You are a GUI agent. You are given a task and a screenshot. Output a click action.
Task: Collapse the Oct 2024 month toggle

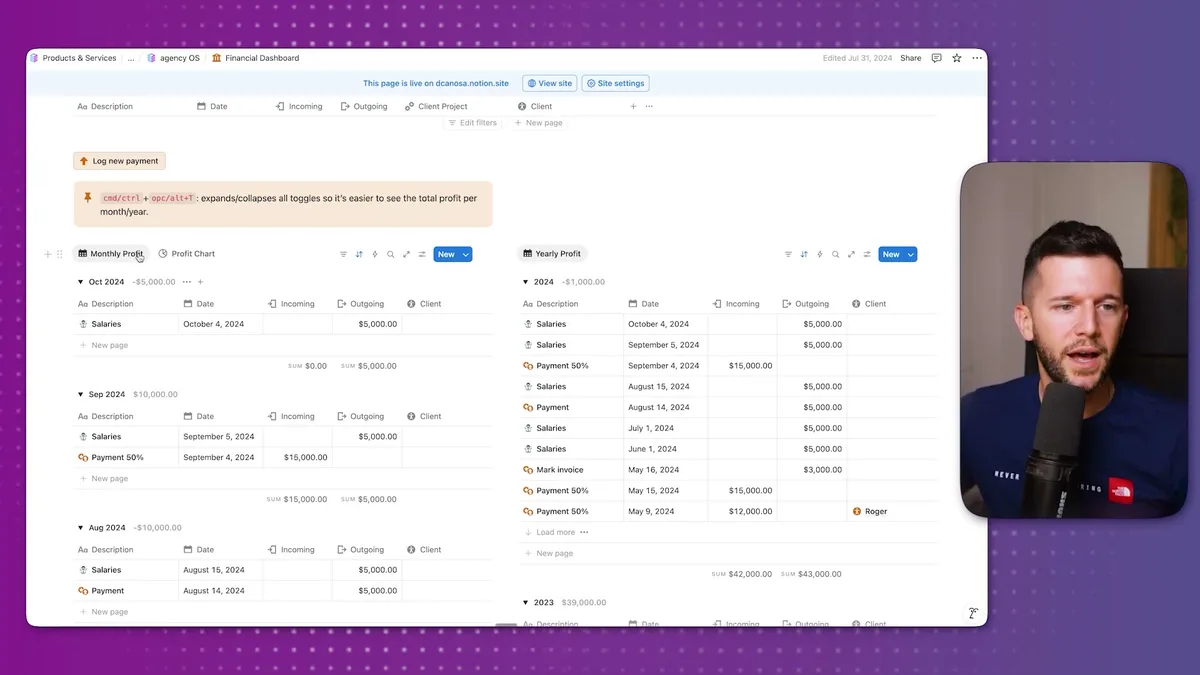(80, 282)
